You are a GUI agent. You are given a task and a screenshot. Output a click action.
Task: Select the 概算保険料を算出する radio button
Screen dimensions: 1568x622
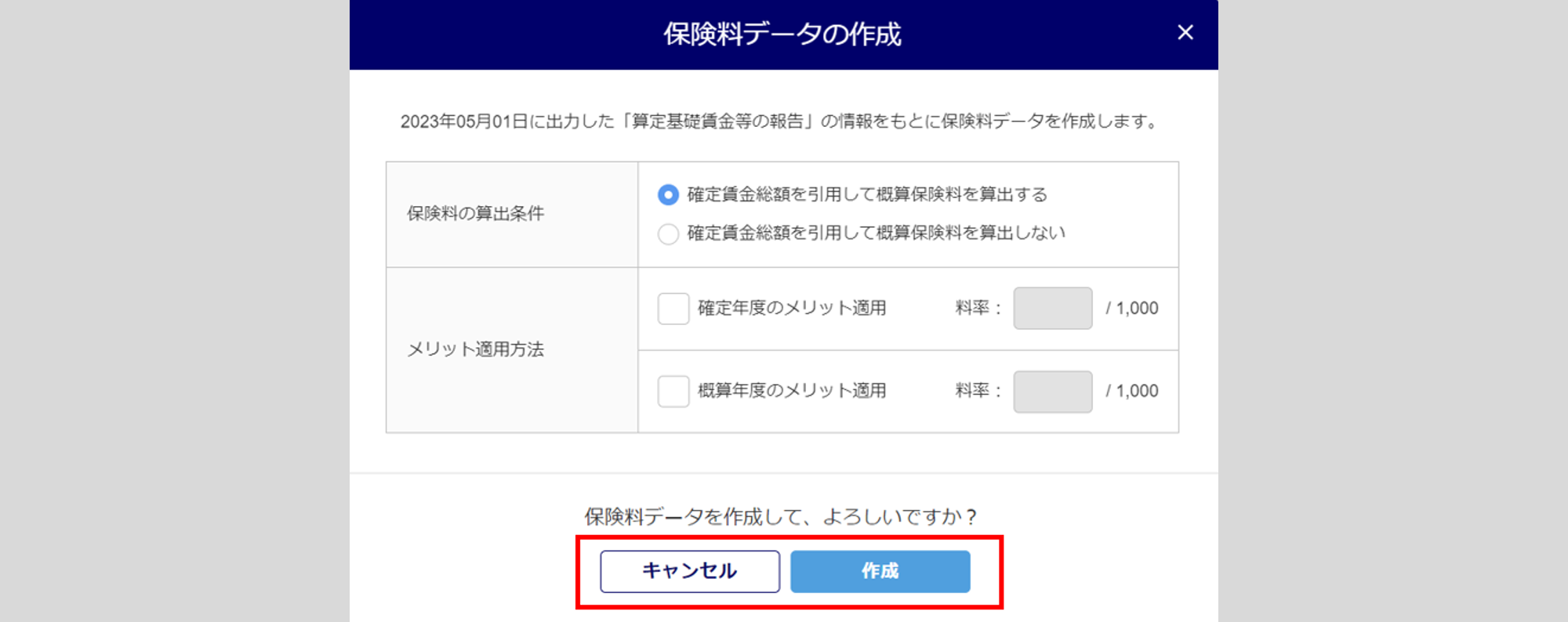coord(668,194)
